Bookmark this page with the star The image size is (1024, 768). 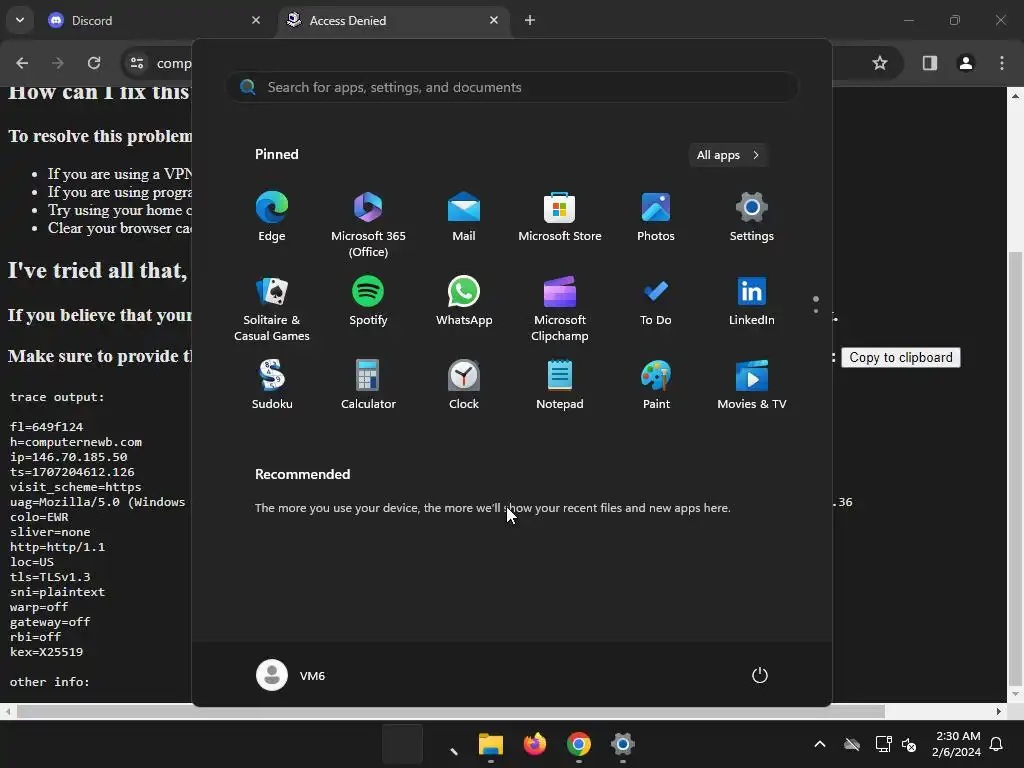tap(880, 63)
